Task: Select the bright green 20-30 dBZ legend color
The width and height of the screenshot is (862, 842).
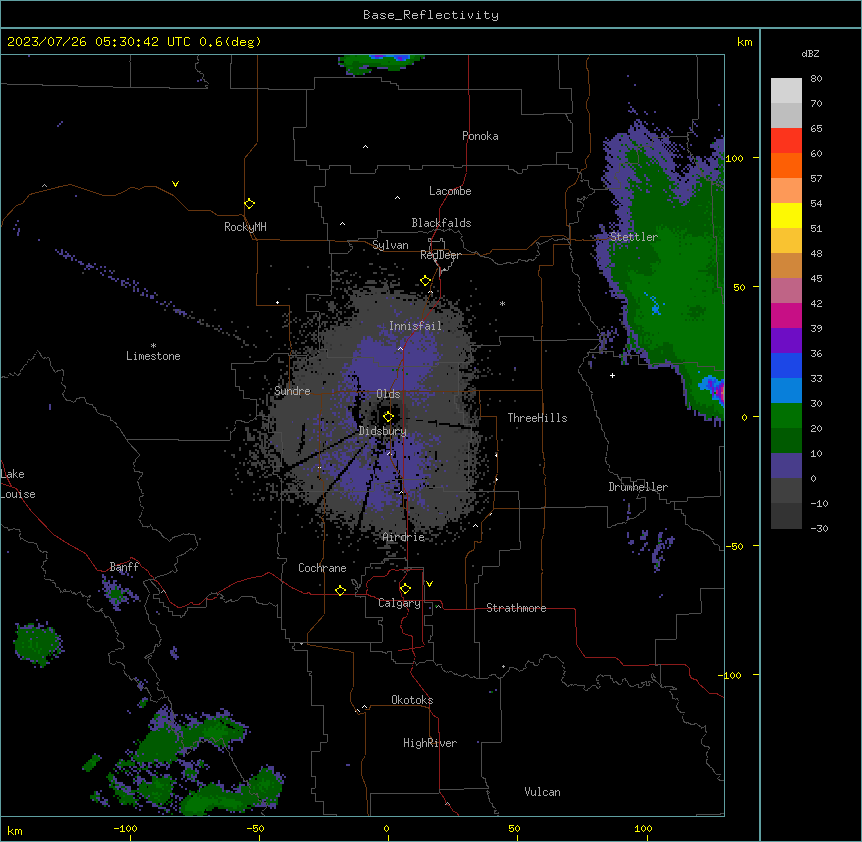Action: coord(786,416)
